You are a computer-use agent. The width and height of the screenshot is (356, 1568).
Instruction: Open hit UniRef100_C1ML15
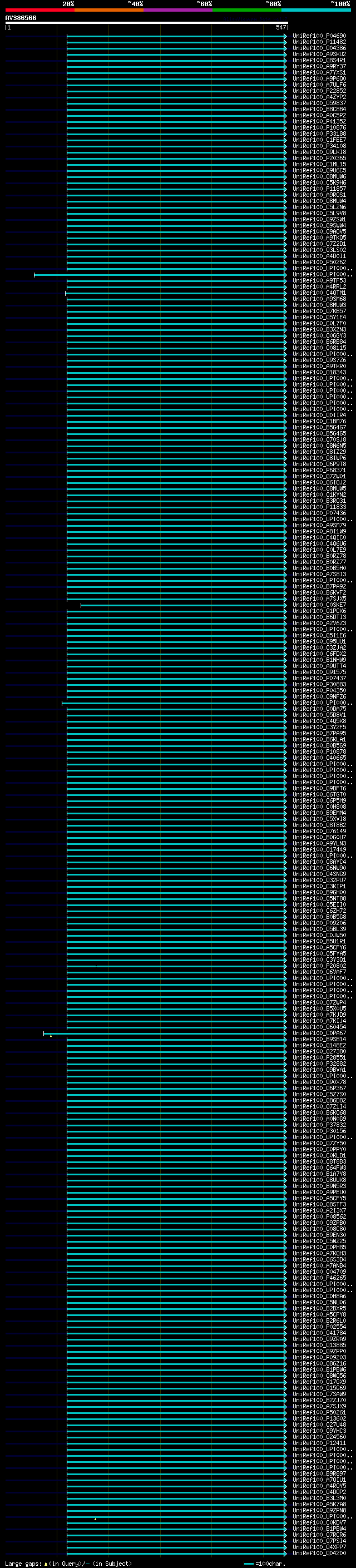[319, 164]
